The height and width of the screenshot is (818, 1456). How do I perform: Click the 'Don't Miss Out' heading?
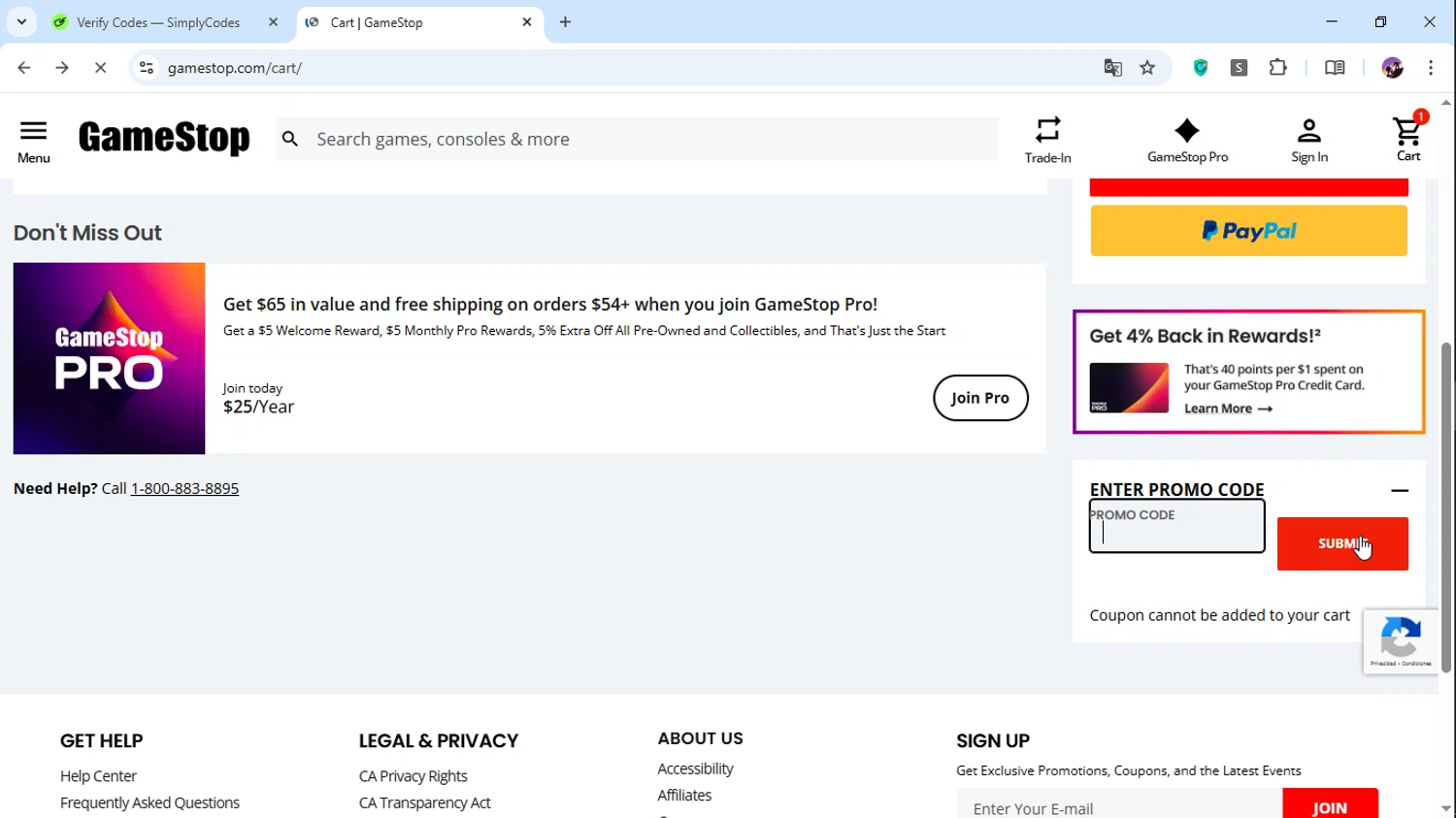87,233
